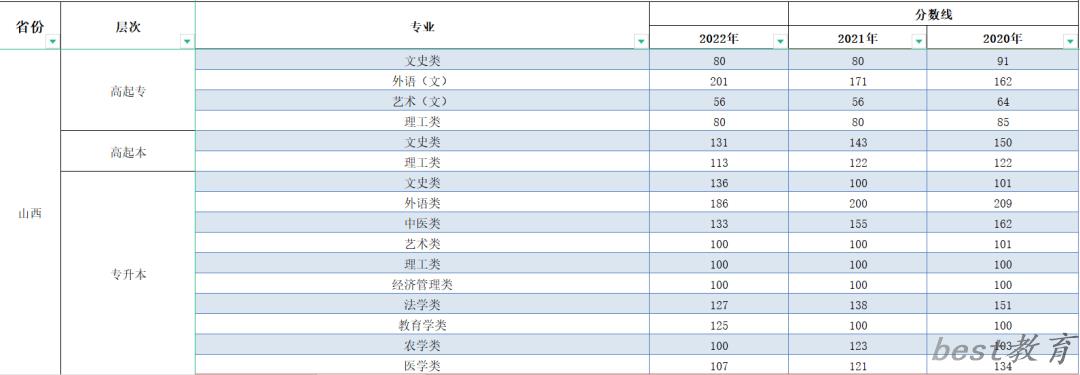
Task: Select the 155 score for 中医类
Action: (x=858, y=223)
